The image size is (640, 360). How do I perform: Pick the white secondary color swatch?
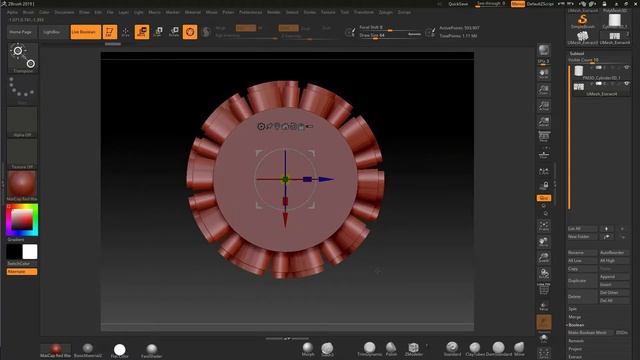click(x=30, y=252)
